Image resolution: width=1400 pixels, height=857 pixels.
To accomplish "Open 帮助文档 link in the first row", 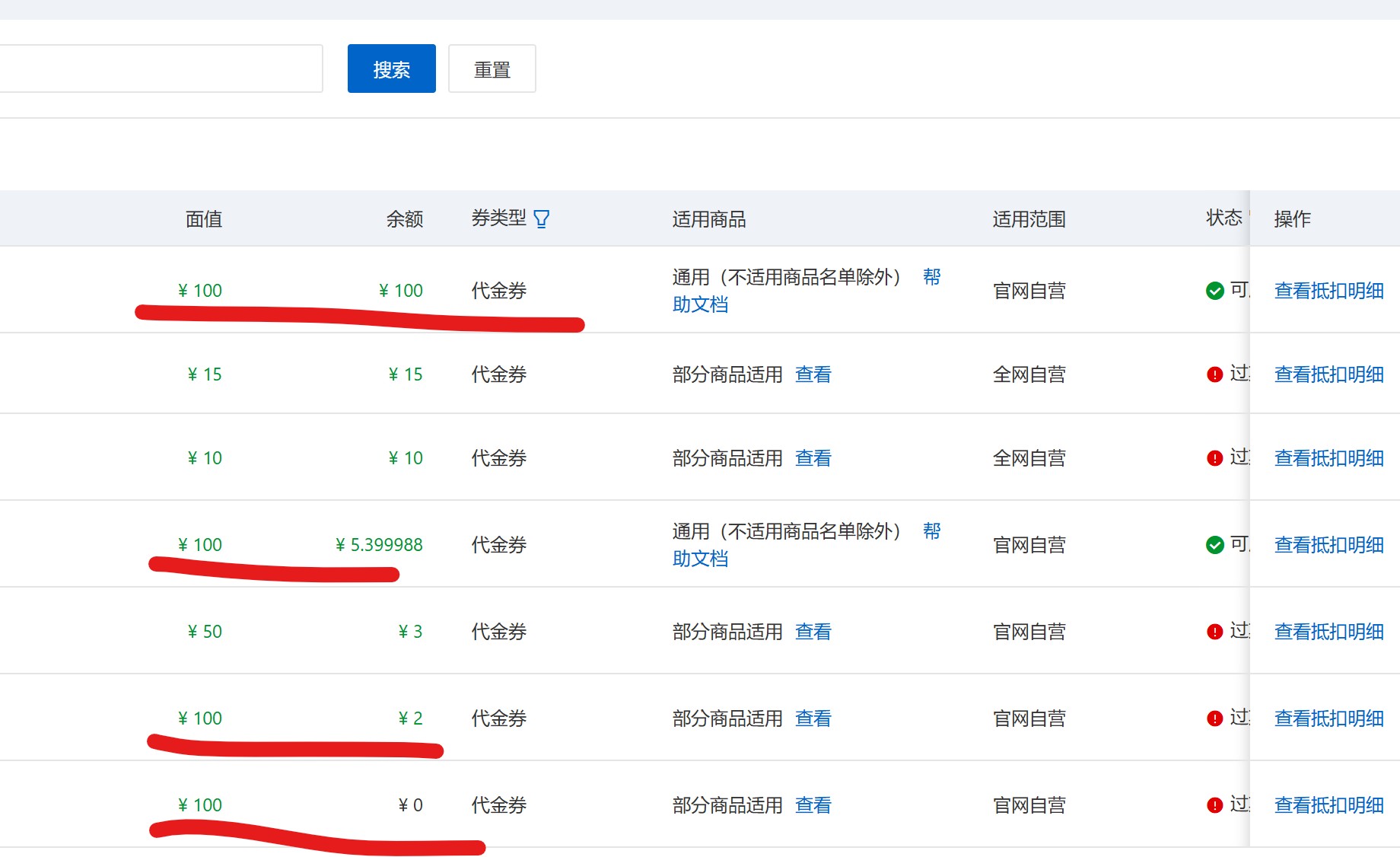I will pyautogui.click(x=700, y=304).
